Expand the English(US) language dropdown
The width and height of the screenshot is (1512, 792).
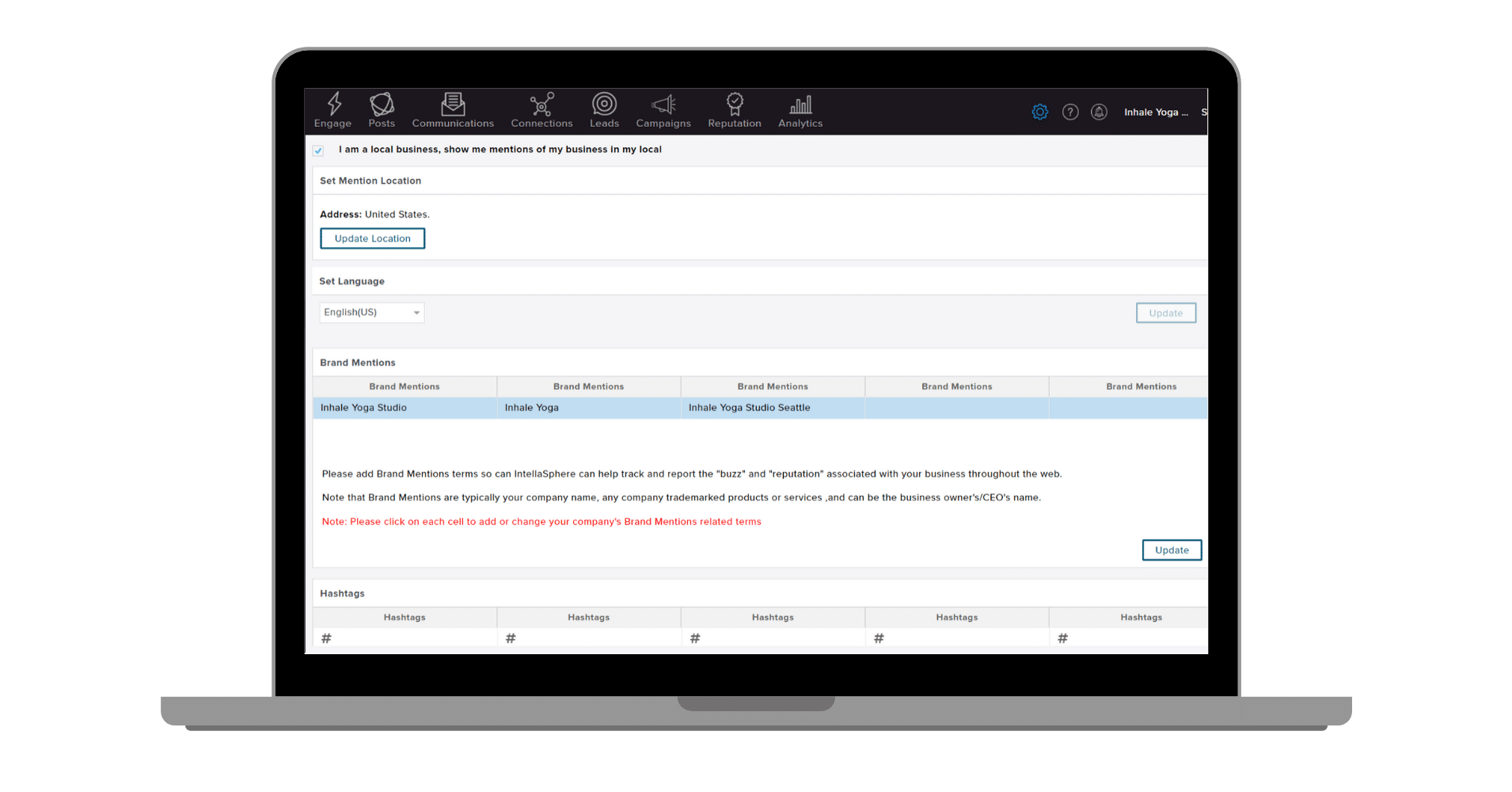pyautogui.click(x=372, y=313)
